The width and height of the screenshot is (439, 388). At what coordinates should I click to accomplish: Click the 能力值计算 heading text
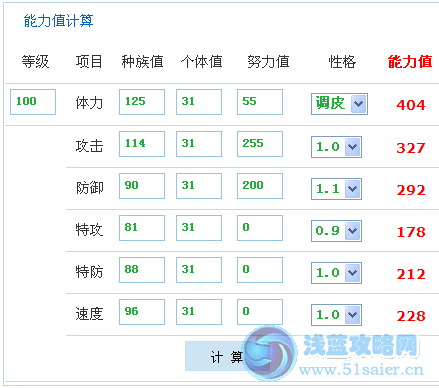coord(58,21)
